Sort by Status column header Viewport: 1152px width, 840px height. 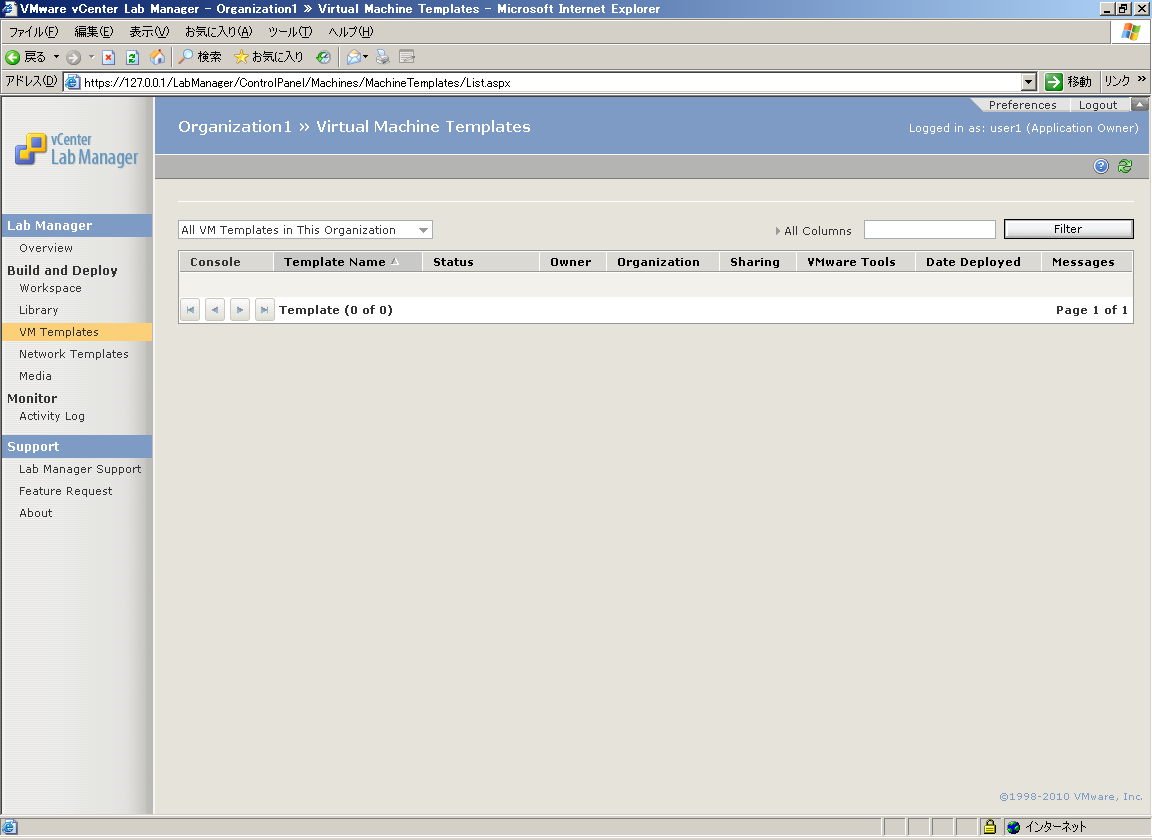click(x=480, y=262)
